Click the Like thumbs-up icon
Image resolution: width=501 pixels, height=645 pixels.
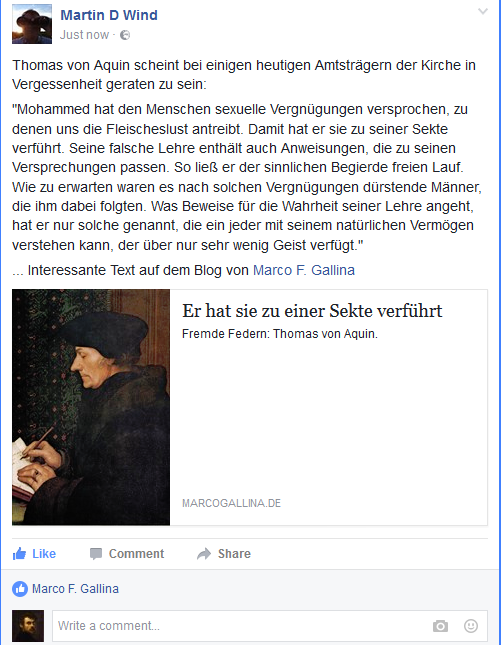click(x=19, y=554)
